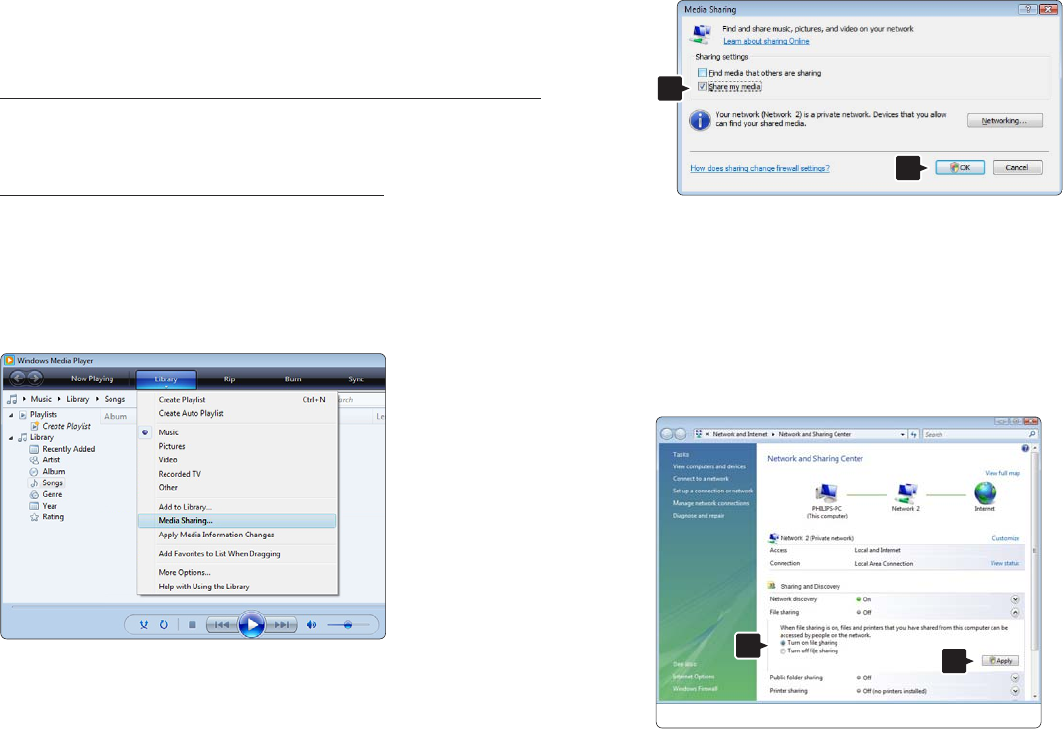The height and width of the screenshot is (729, 1063).
Task: Click Networking button in Media Sharing
Action: [1005, 121]
